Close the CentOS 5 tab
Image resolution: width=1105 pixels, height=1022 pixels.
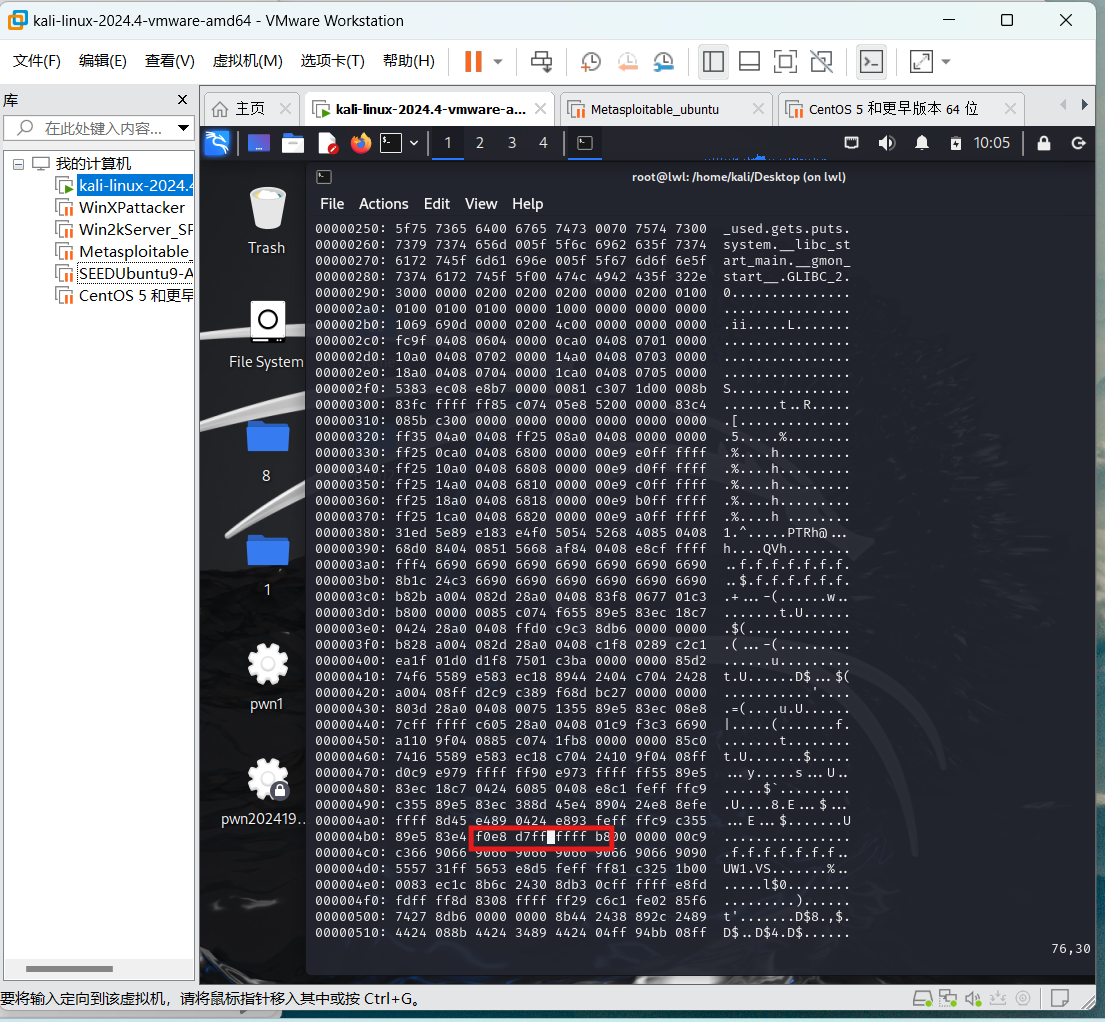point(1011,109)
